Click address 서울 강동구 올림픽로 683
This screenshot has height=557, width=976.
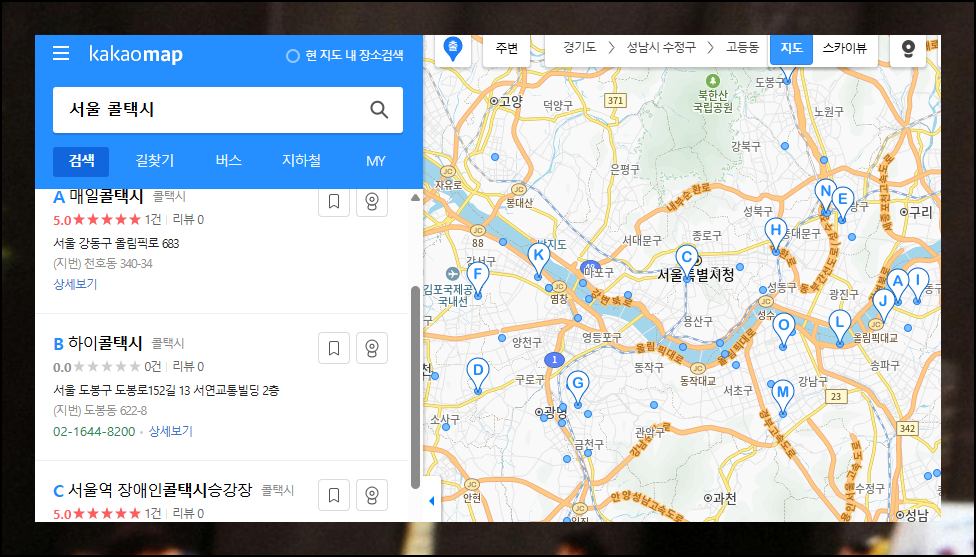(116, 243)
